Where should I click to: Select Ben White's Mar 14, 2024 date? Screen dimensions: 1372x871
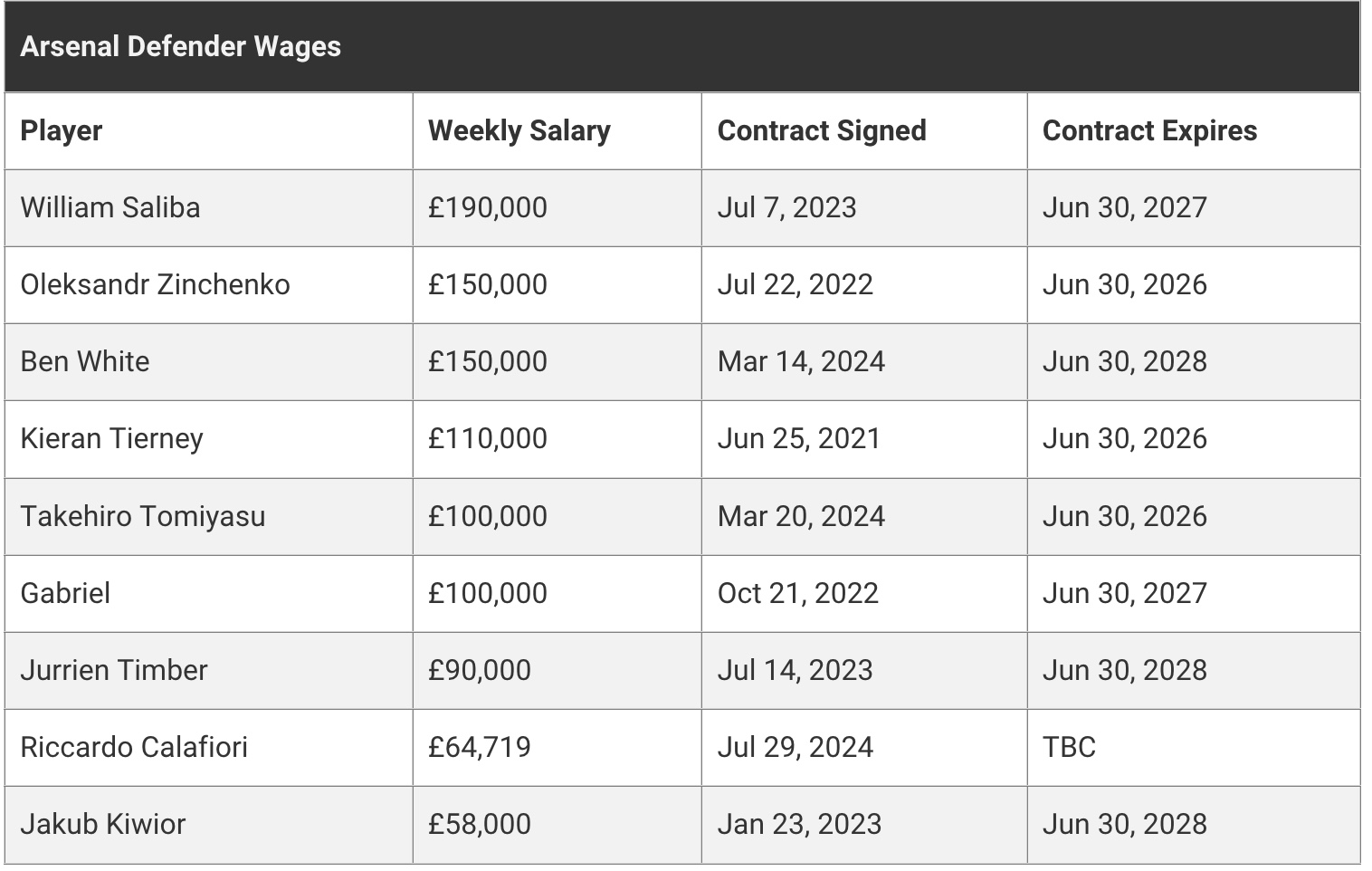tap(801, 361)
